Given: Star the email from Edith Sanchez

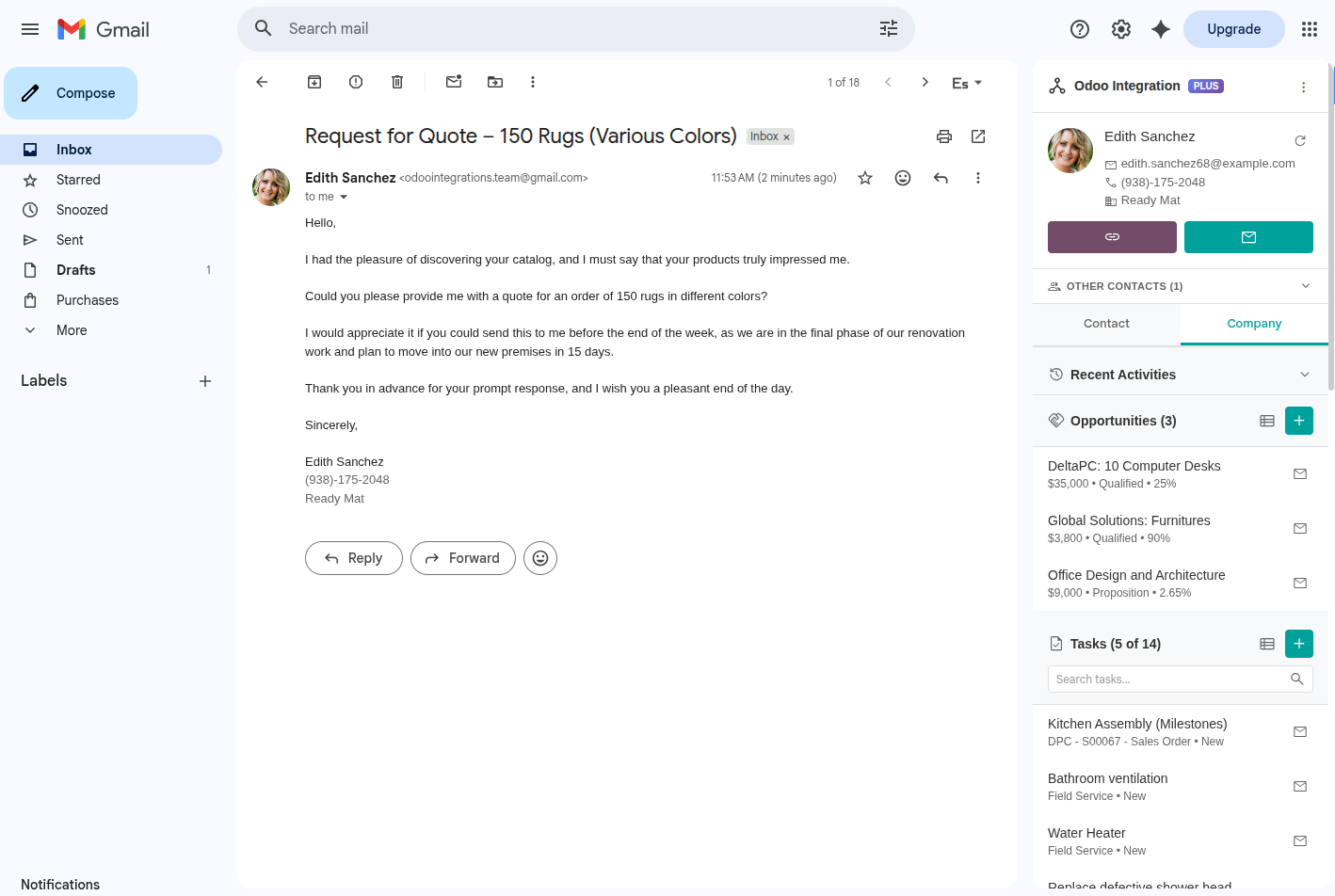Looking at the screenshot, I should [x=864, y=177].
